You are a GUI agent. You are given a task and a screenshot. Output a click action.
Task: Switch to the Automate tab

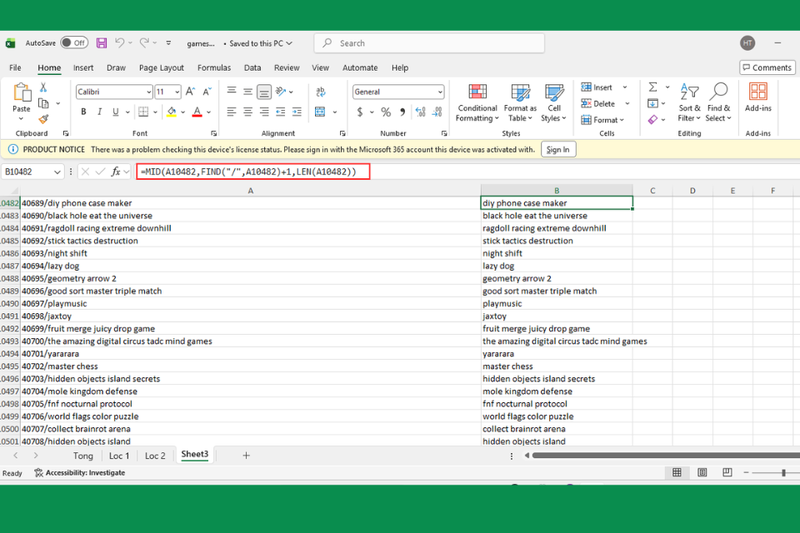click(x=360, y=68)
